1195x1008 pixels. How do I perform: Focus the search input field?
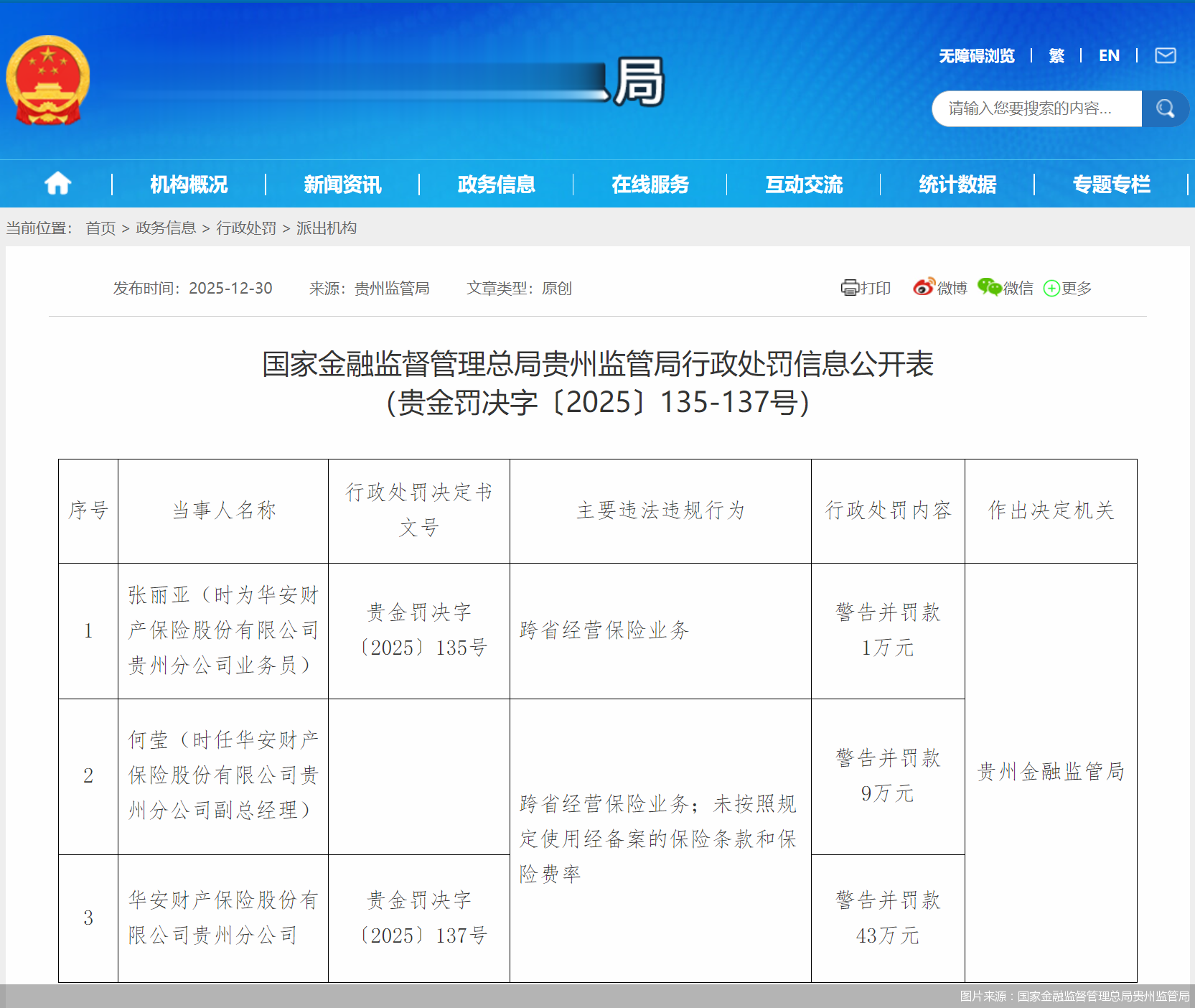pyautogui.click(x=1036, y=108)
